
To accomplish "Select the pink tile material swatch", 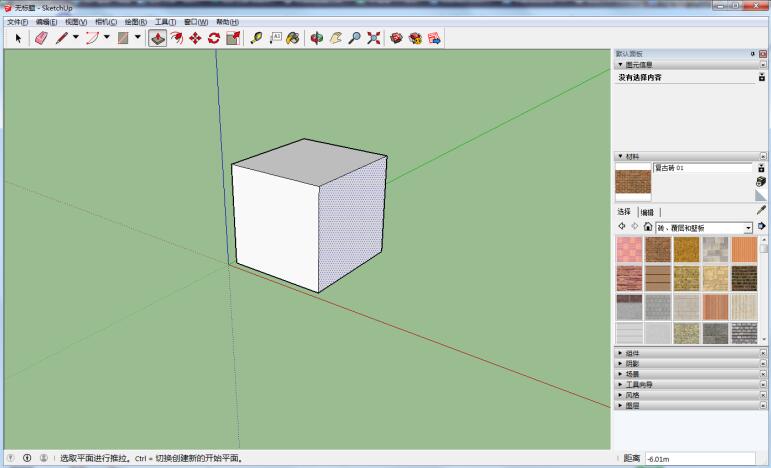I will point(629,249).
